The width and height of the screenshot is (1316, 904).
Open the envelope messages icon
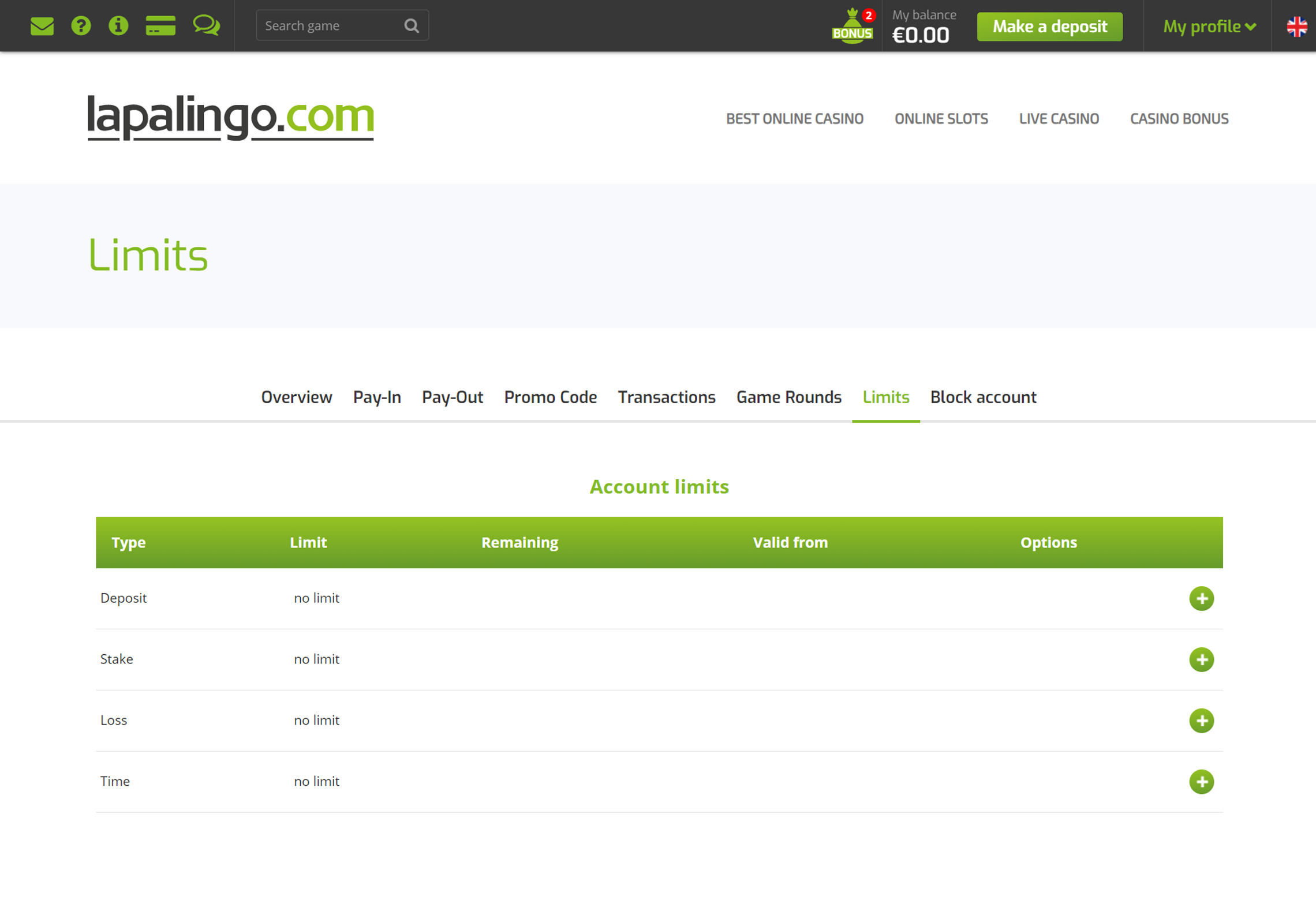(42, 26)
